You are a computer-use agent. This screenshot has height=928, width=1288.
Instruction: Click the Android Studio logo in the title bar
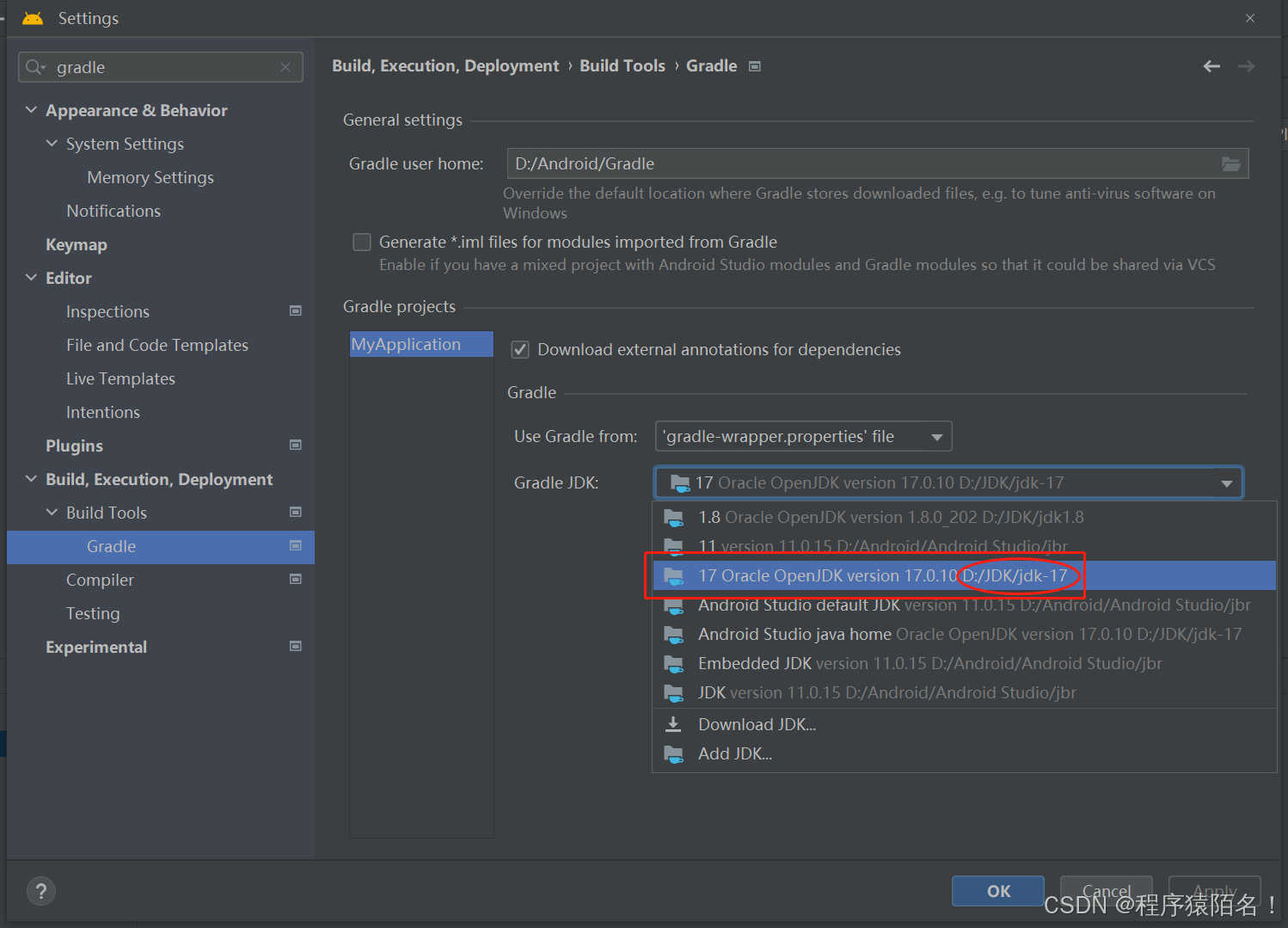[x=33, y=18]
